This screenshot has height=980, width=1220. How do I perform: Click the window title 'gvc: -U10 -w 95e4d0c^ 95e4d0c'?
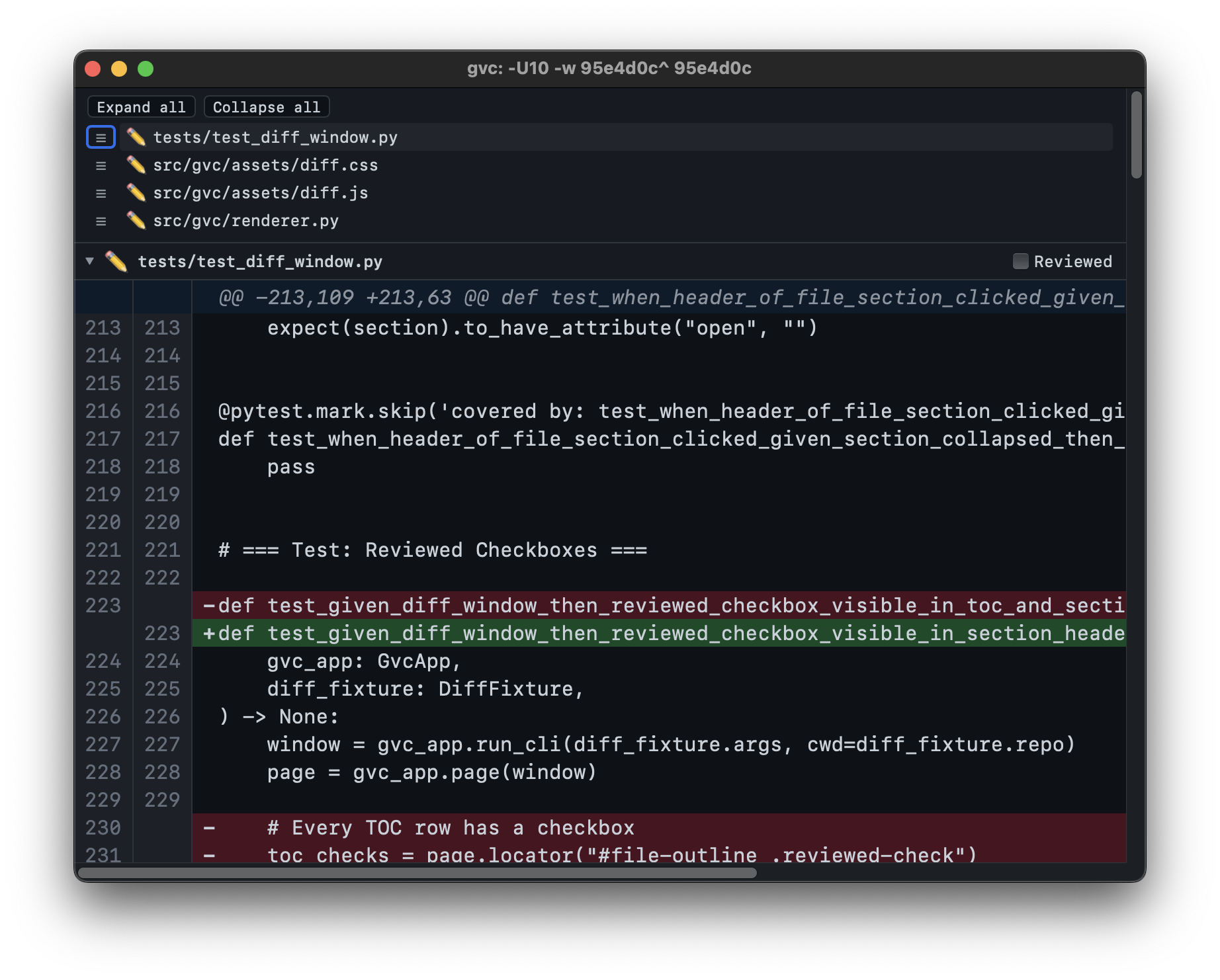pyautogui.click(x=609, y=68)
